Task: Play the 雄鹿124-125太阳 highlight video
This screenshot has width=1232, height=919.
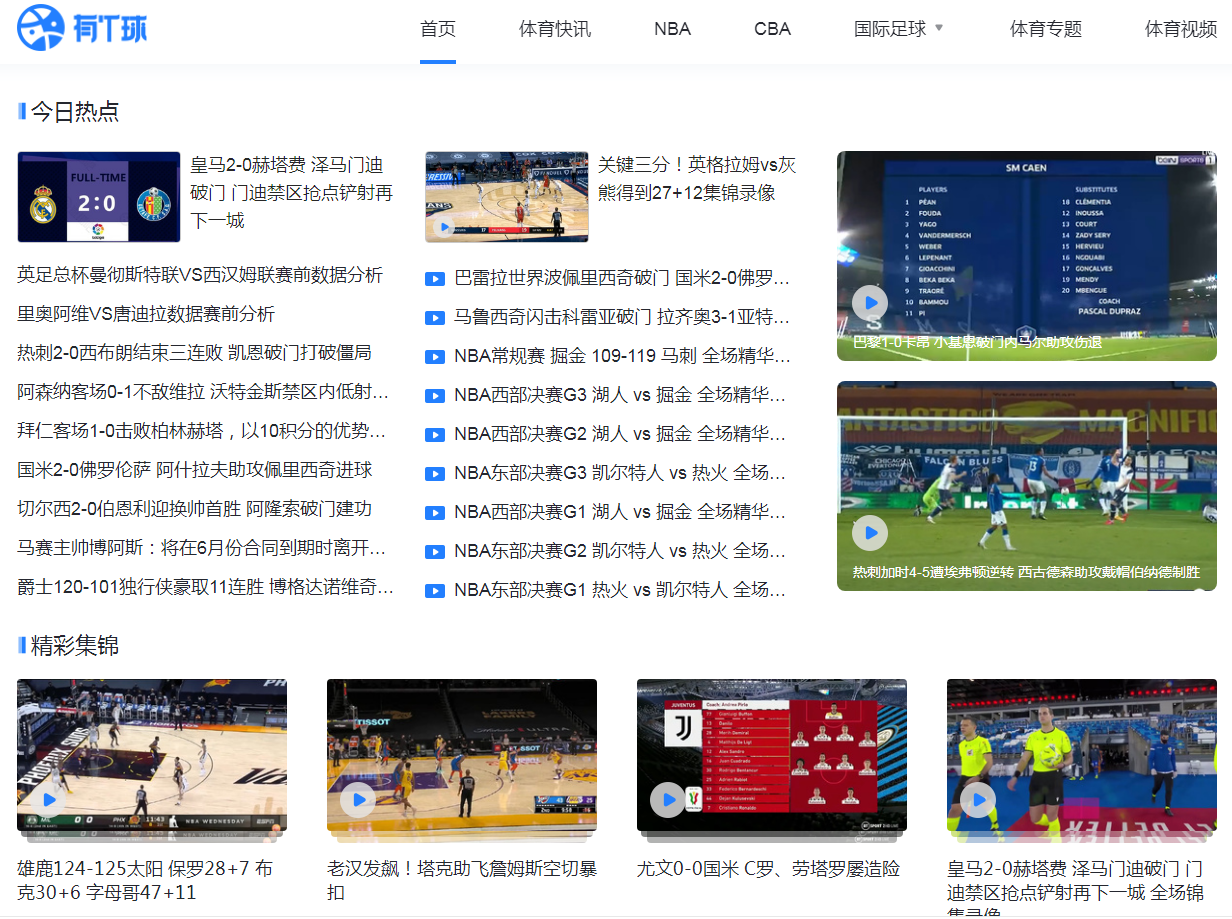Action: click(x=48, y=800)
